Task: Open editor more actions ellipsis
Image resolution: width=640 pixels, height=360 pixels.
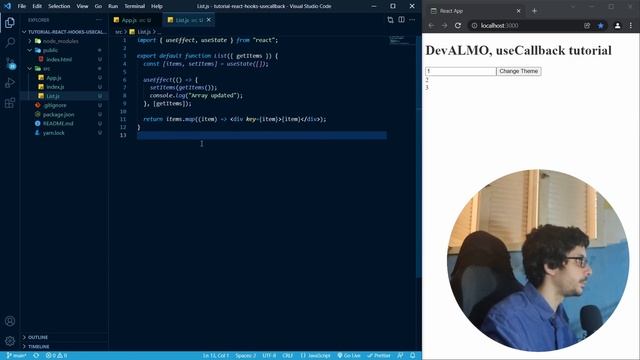Action: (412, 20)
